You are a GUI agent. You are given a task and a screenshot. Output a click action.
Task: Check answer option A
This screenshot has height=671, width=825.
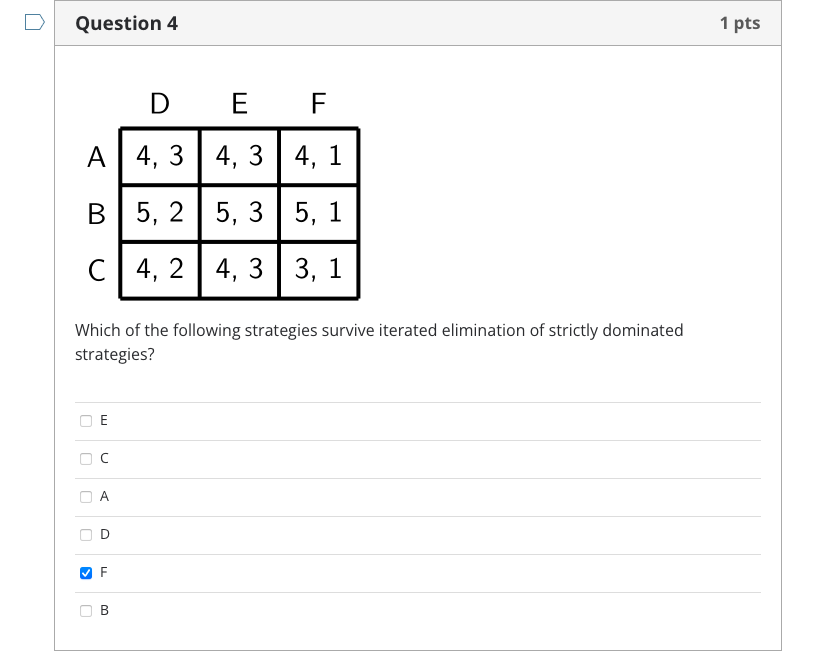pyautogui.click(x=85, y=496)
